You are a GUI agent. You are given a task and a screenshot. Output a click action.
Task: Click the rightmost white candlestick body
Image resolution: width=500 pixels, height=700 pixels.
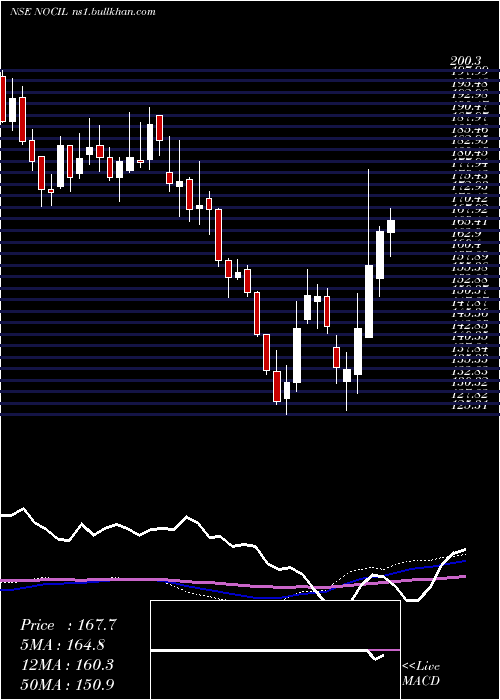coord(391,226)
